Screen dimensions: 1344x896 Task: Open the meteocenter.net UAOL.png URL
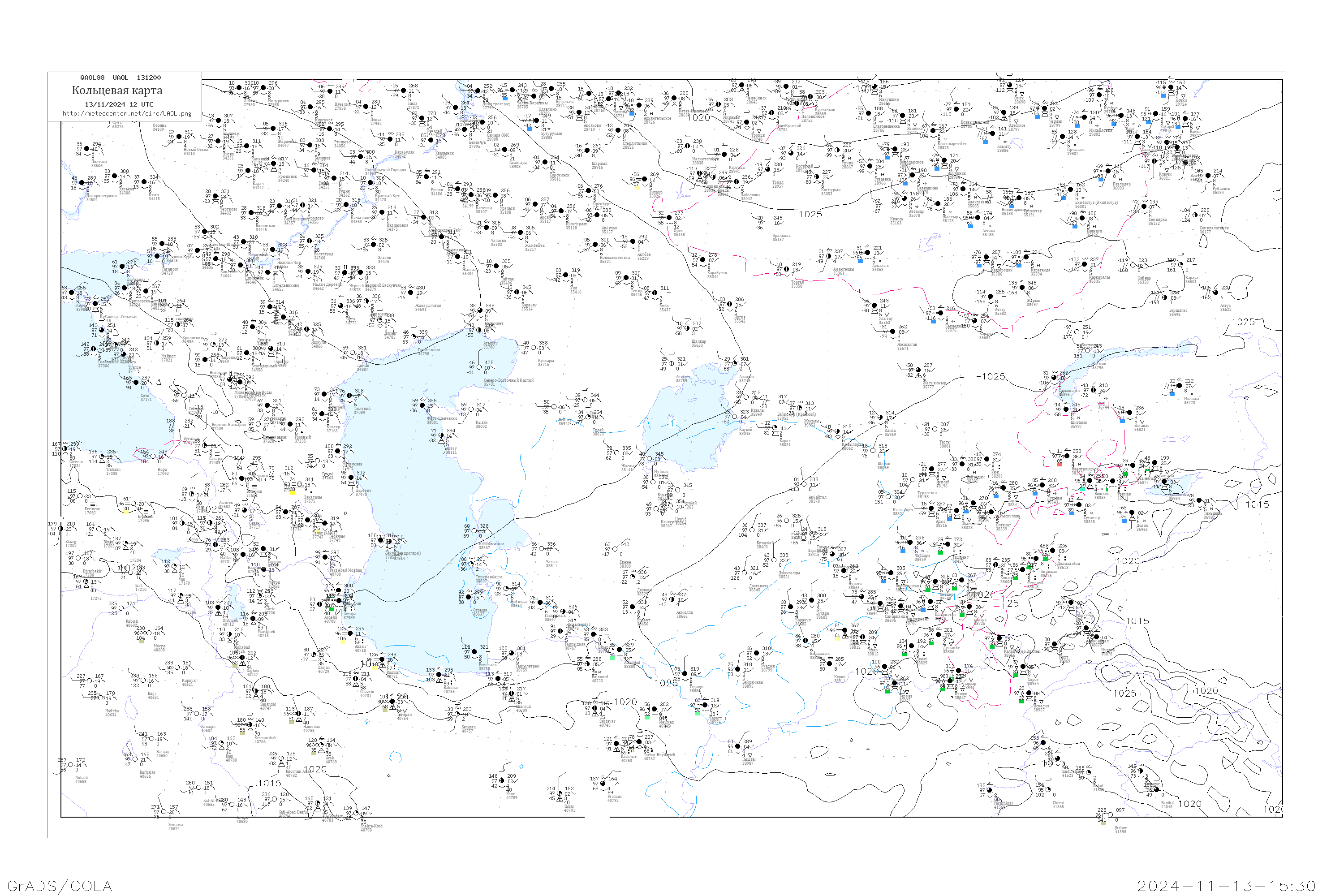(126, 113)
